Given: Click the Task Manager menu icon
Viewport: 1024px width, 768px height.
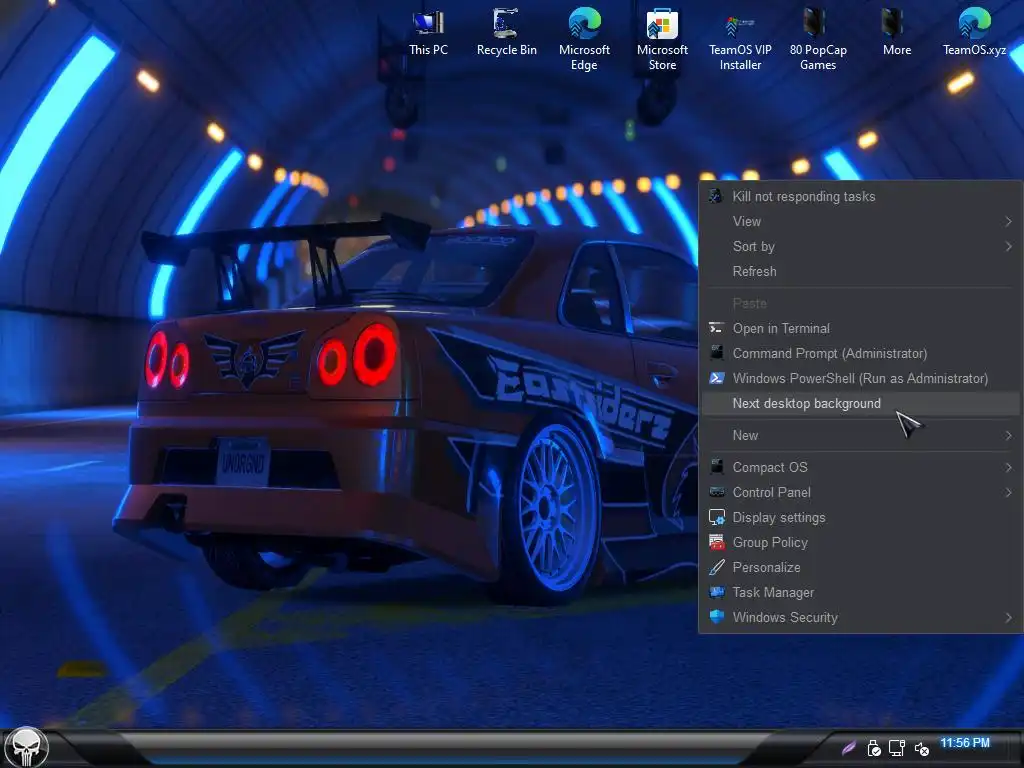Looking at the screenshot, I should (716, 592).
